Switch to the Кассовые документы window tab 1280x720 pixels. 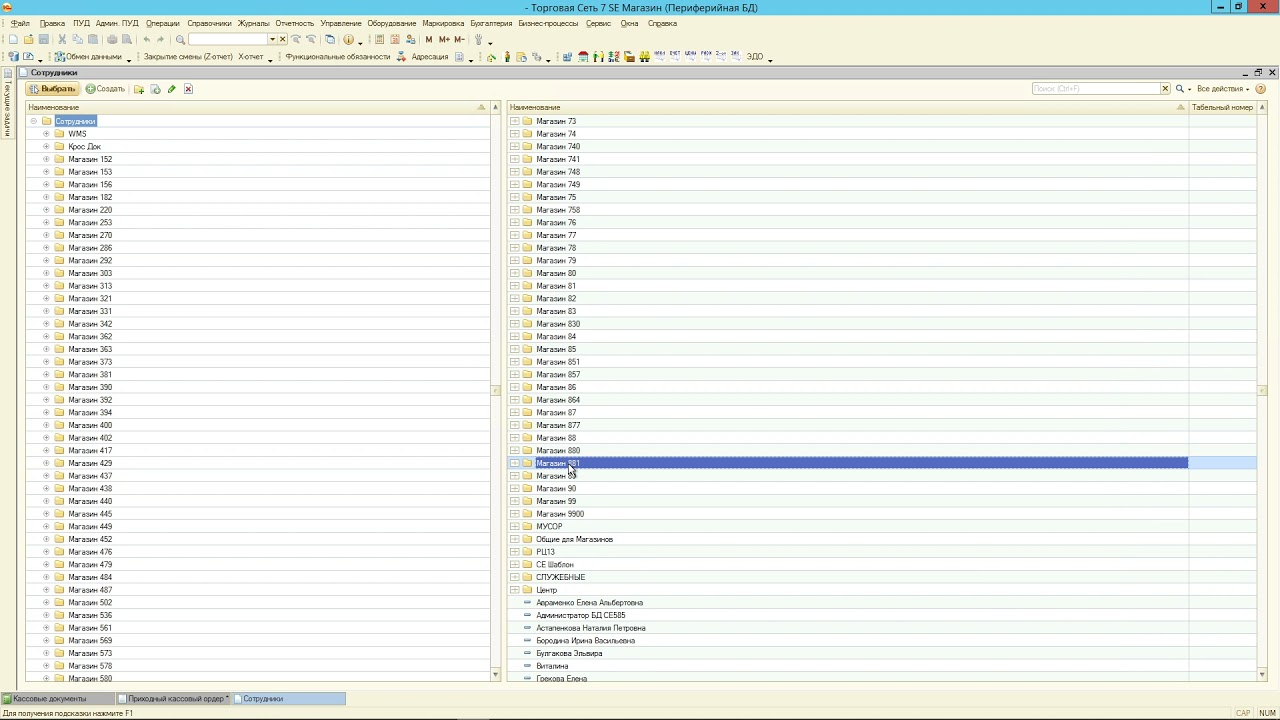(x=58, y=699)
